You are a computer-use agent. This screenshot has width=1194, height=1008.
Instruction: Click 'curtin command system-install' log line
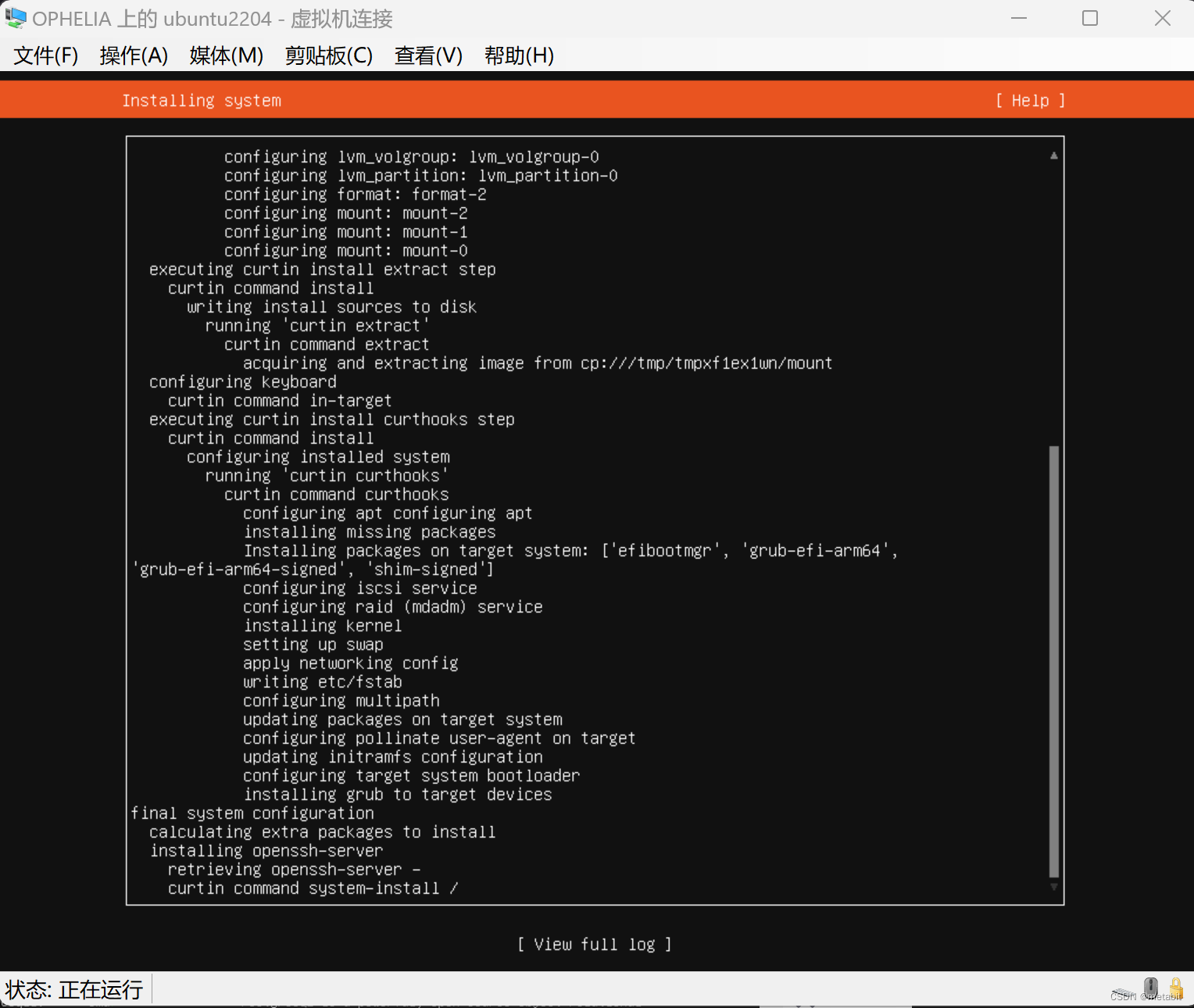[x=313, y=888]
